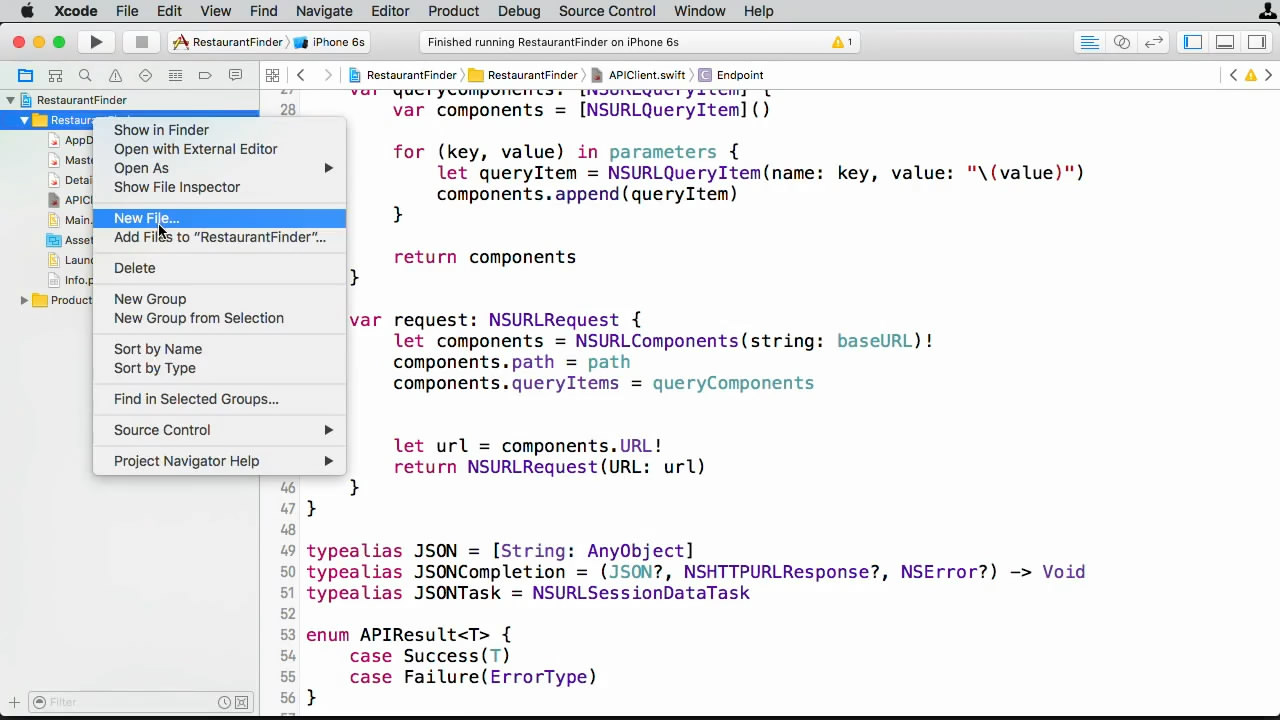Choose Open with External Editor
1280x720 pixels.
tap(219, 149)
